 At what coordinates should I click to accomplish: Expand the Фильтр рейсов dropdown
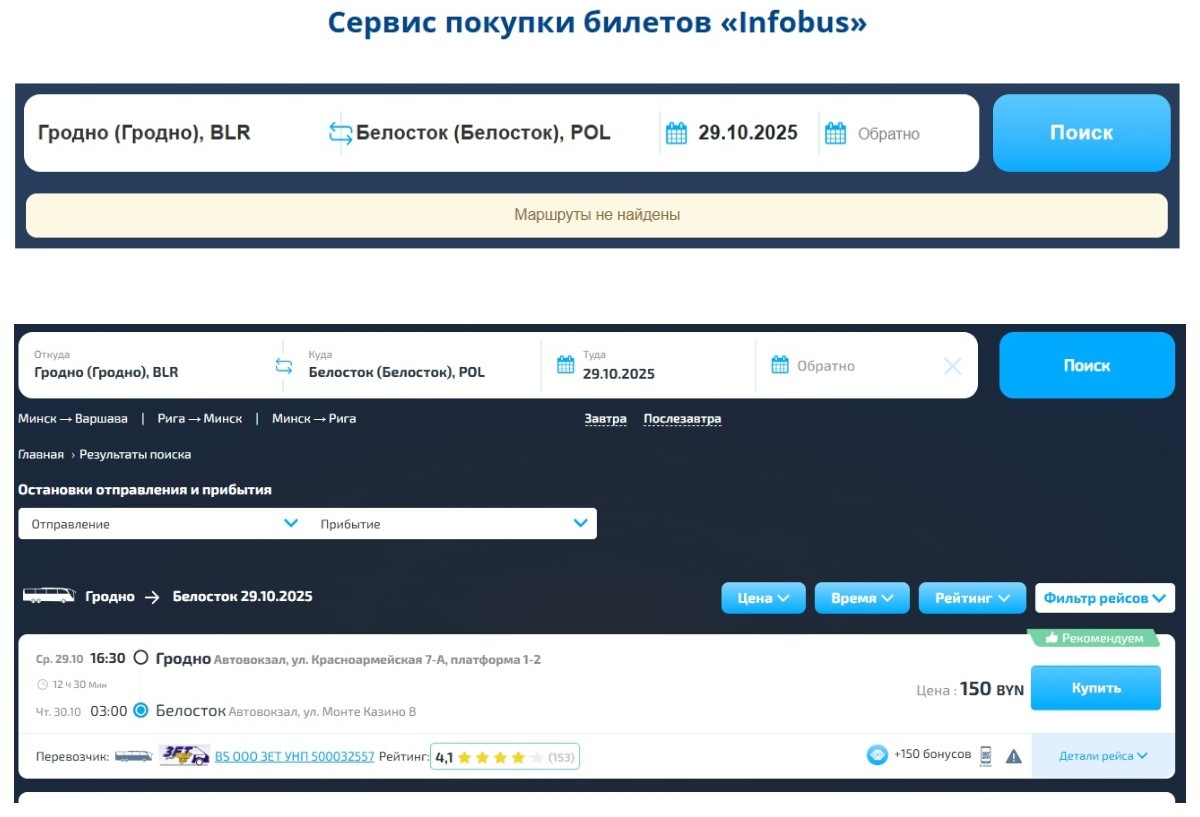[x=1104, y=598]
